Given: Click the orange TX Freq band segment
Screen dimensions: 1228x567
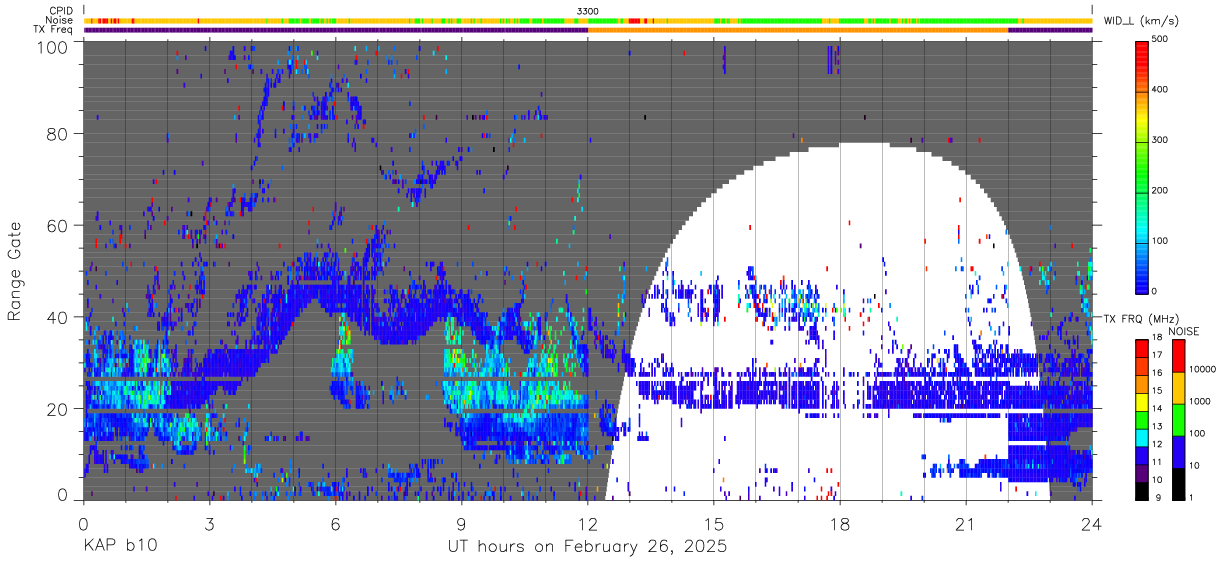Looking at the screenshot, I should tap(798, 30).
